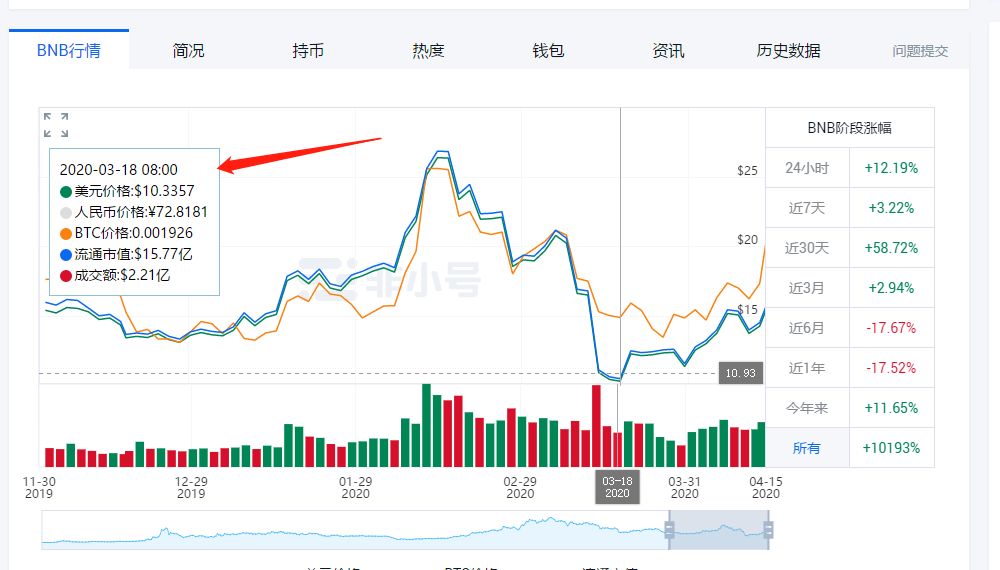Click the $20 price axis label
This screenshot has width=1000, height=570.
747,240
